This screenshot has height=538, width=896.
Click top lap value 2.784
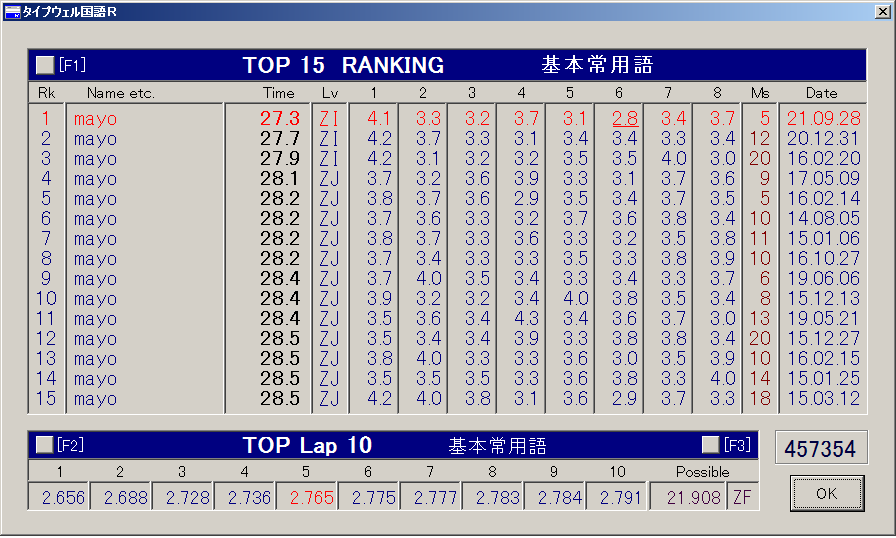pyautogui.click(x=559, y=497)
